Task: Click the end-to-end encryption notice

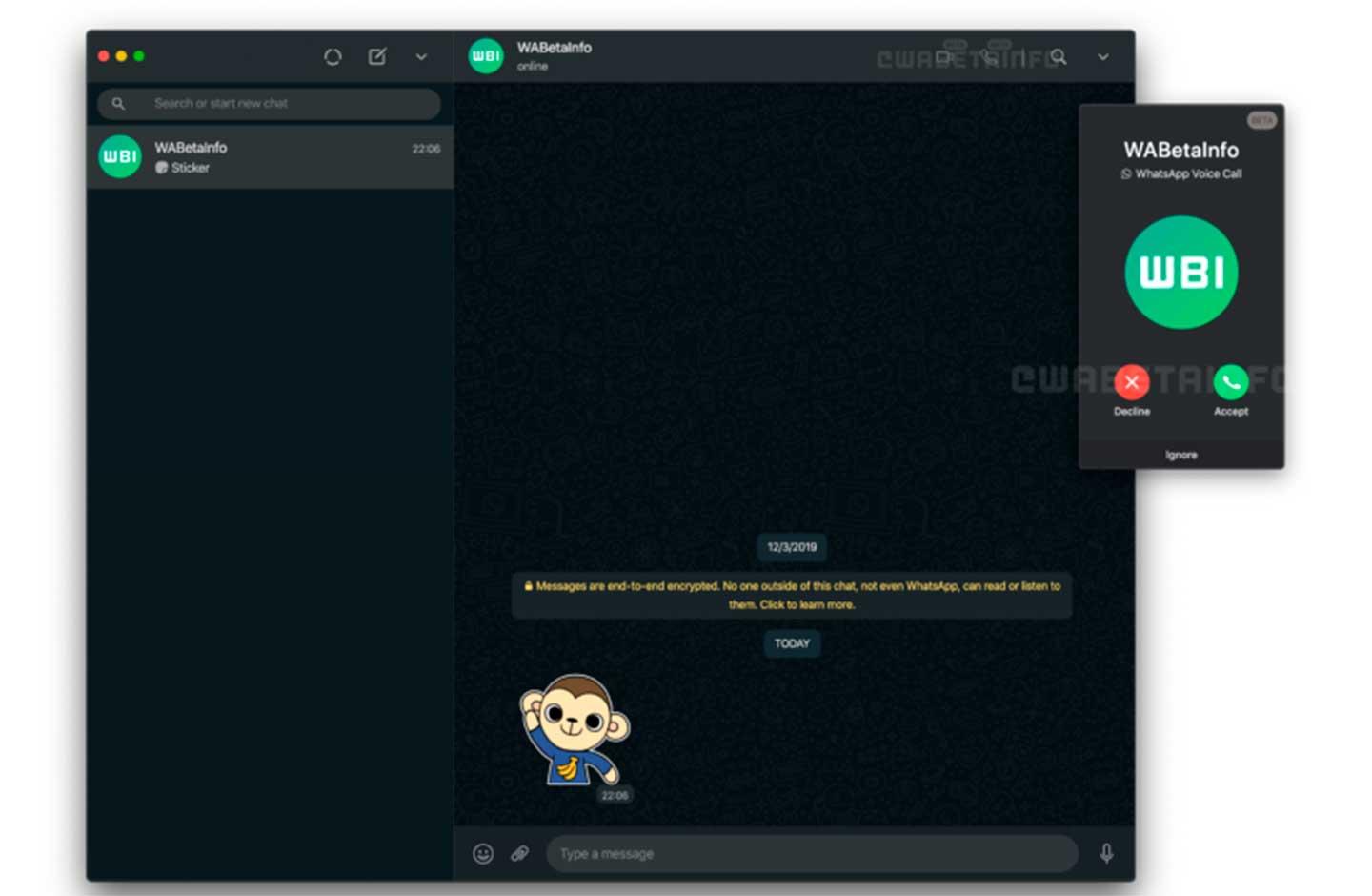Action: coord(792,595)
